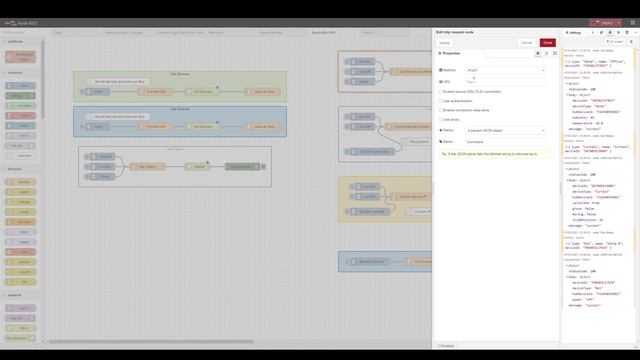Click into the URL input field
This screenshot has width=640, height=360.
coord(505,82)
